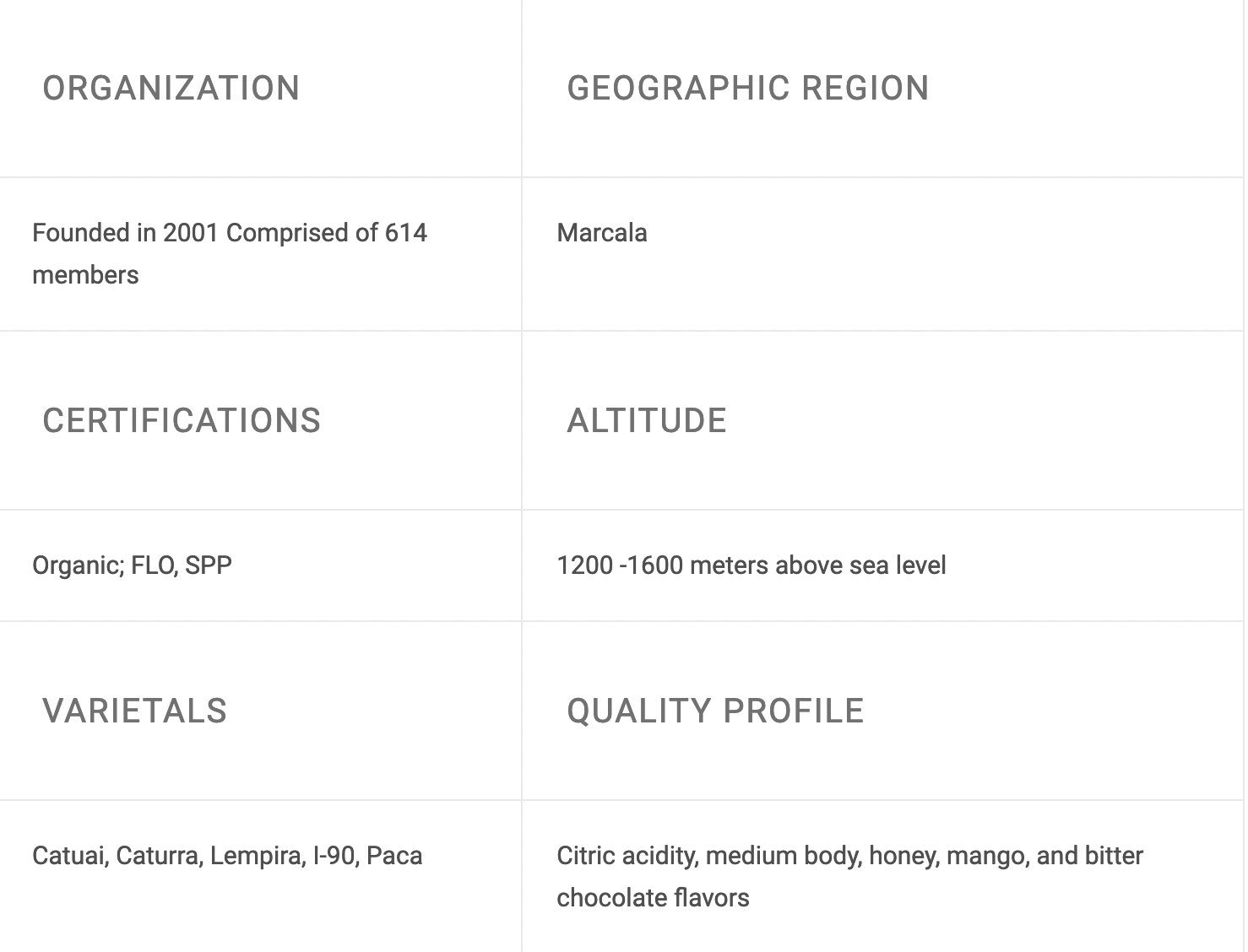Image resolution: width=1248 pixels, height=952 pixels.
Task: Click the Marcala region text
Action: click(x=602, y=233)
